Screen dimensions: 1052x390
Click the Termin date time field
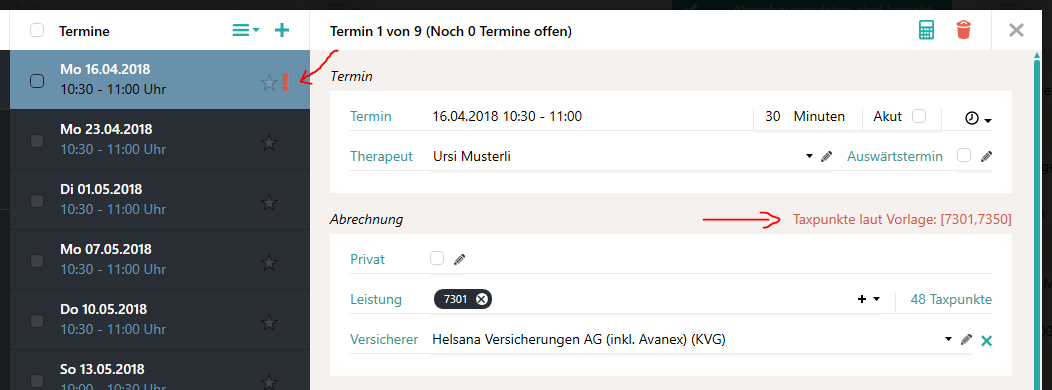tap(590, 116)
